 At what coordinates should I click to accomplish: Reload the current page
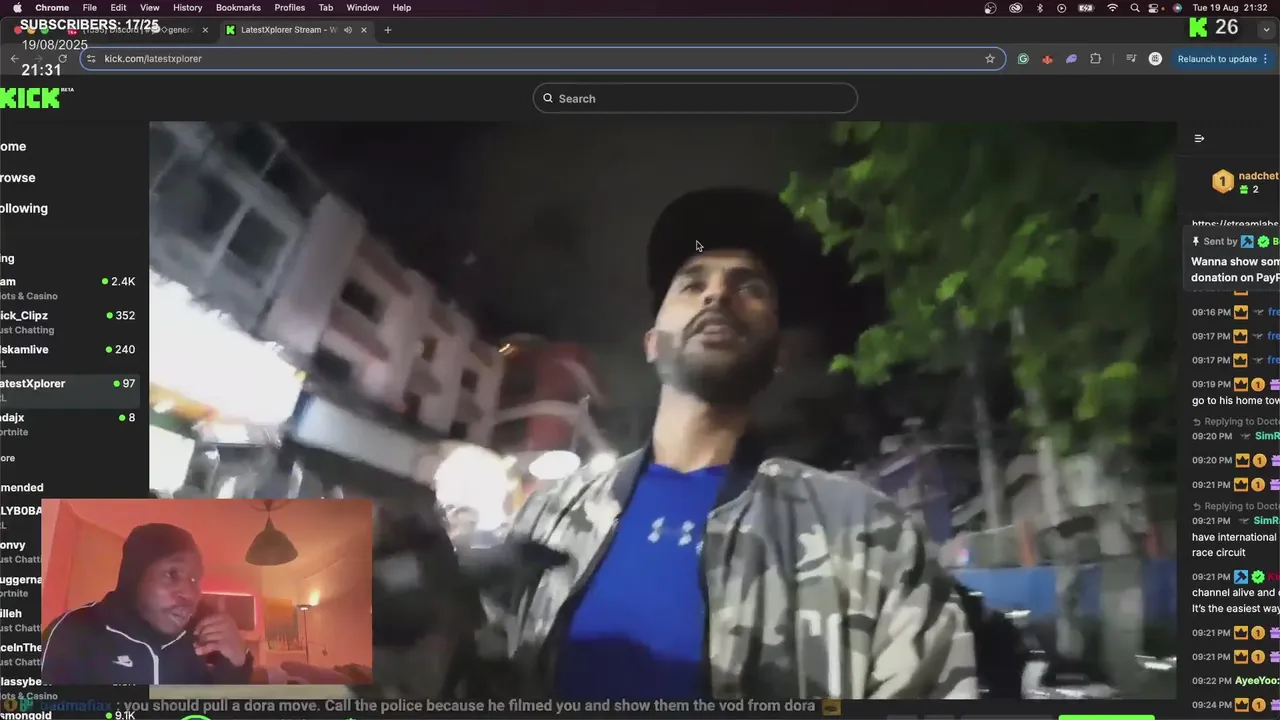coord(62,58)
